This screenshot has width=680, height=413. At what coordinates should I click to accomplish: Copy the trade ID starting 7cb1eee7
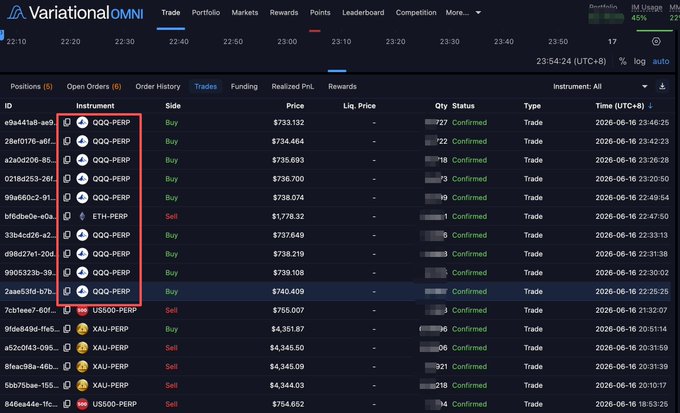(x=67, y=310)
